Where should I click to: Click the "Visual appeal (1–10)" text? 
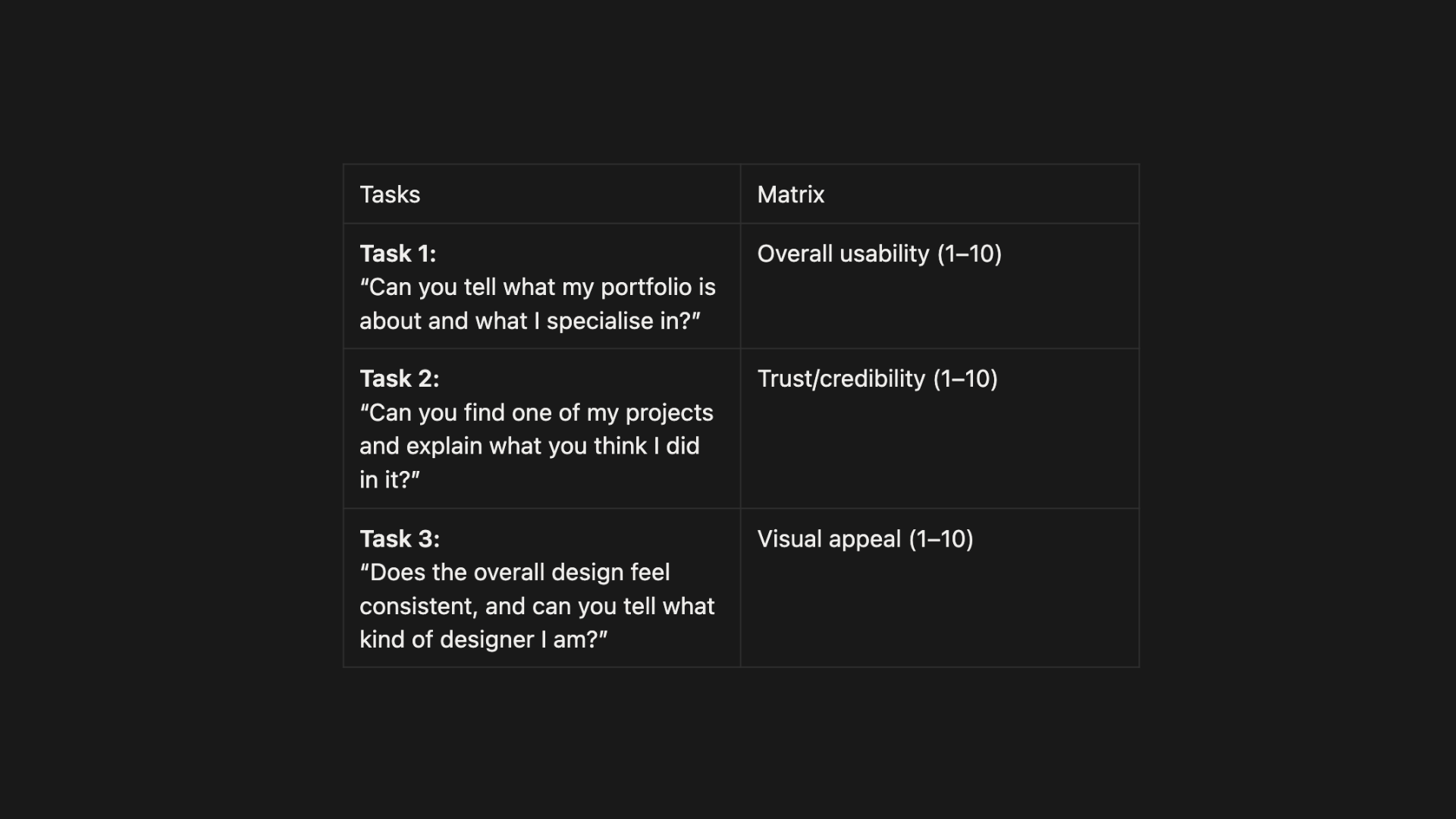[x=864, y=538]
